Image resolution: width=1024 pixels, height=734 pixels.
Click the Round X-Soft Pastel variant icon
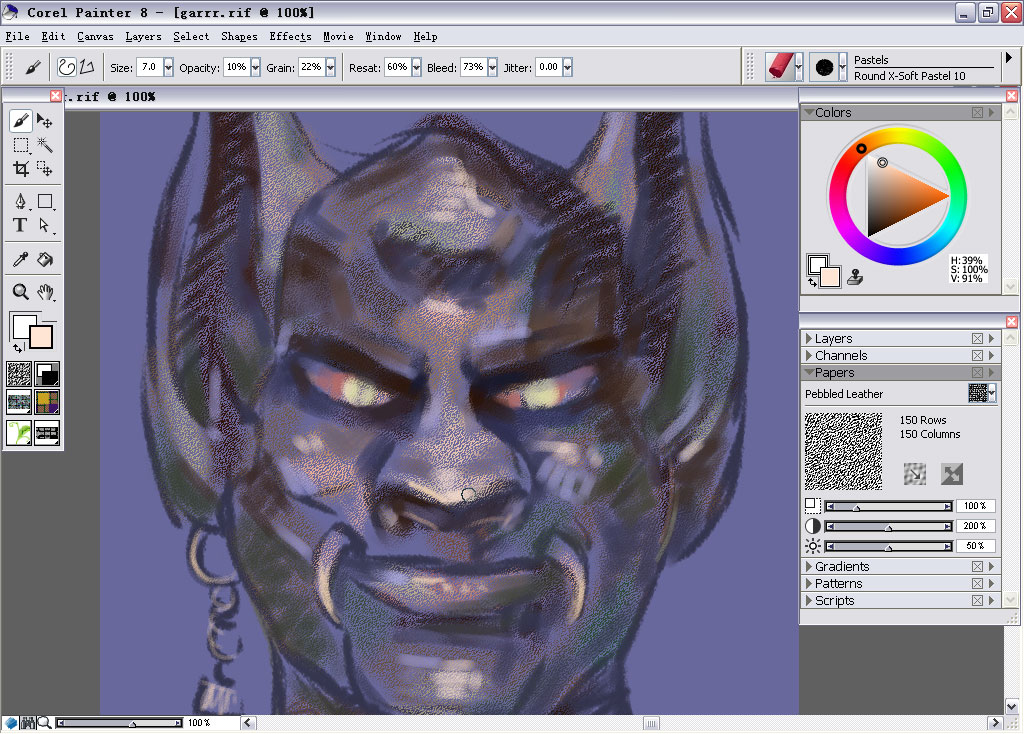[x=824, y=67]
